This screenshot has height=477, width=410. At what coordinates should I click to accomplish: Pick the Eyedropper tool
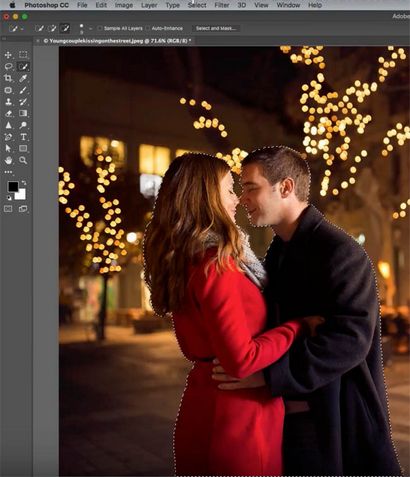point(23,78)
